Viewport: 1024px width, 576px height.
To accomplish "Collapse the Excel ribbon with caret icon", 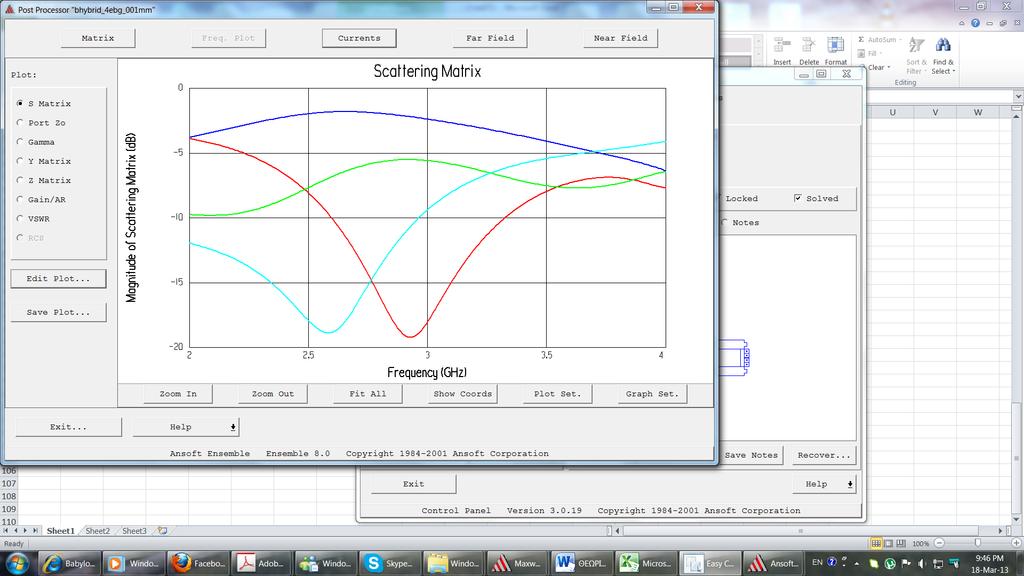I will [x=961, y=23].
